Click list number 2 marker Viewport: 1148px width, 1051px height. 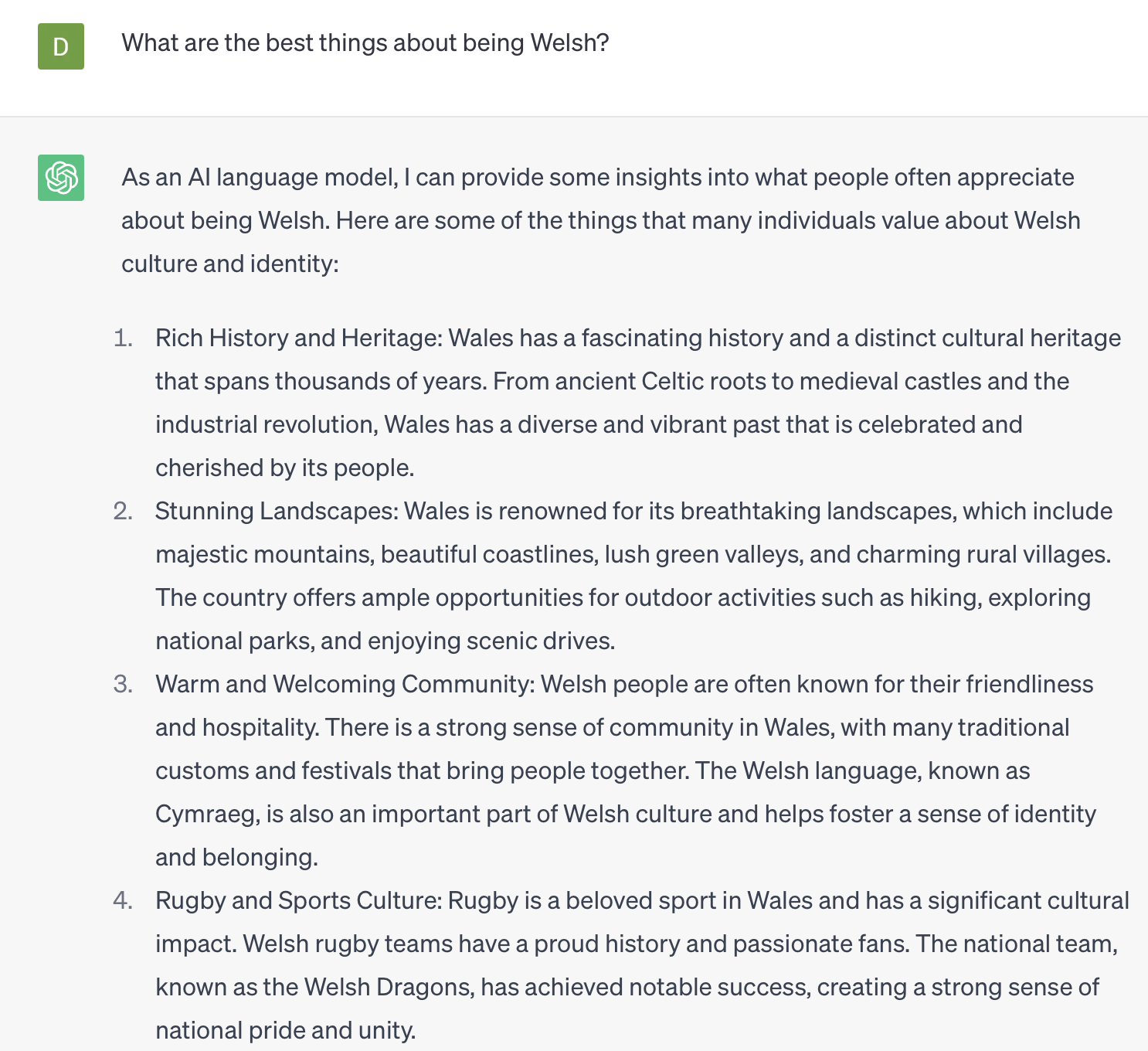coord(124,511)
